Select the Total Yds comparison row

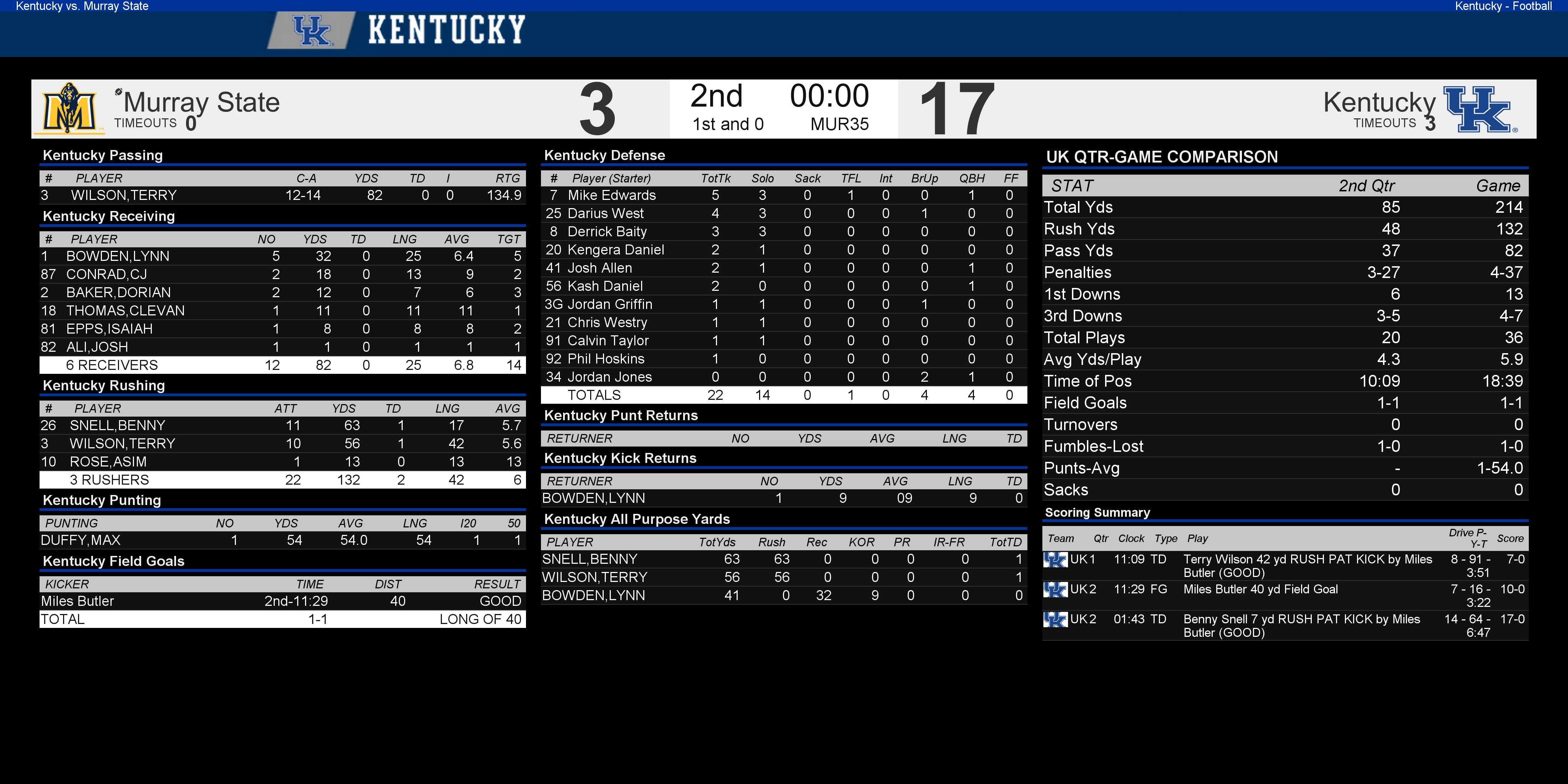(1285, 207)
